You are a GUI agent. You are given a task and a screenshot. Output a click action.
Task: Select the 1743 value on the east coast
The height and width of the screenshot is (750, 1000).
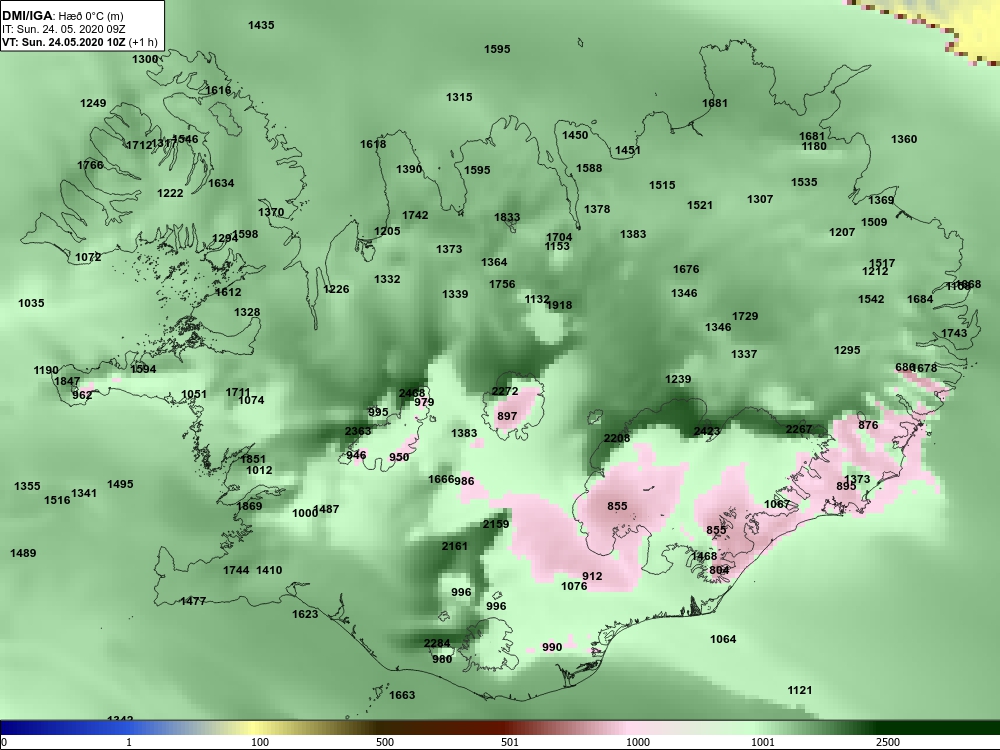pyautogui.click(x=954, y=333)
